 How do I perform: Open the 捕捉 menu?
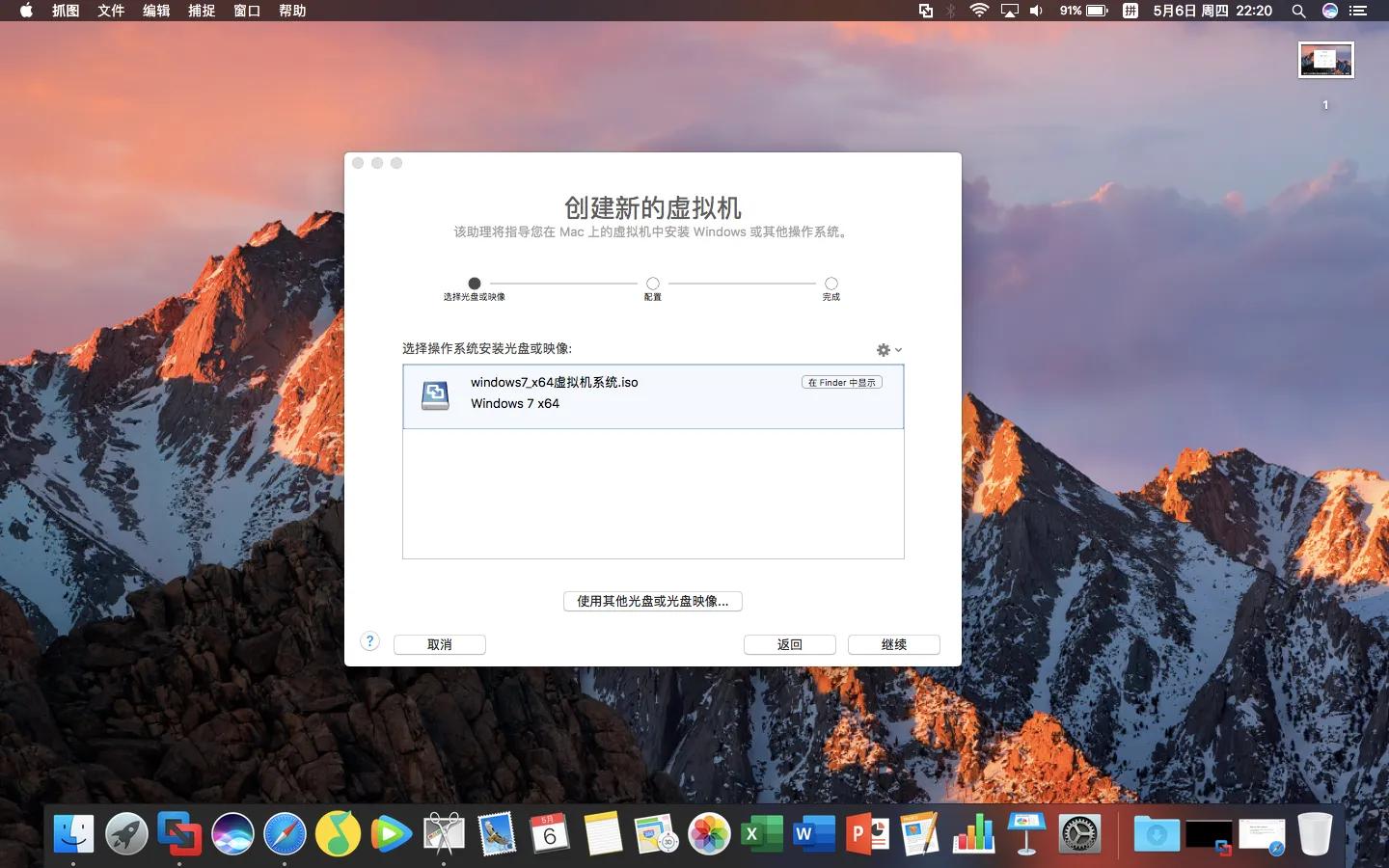point(201,12)
